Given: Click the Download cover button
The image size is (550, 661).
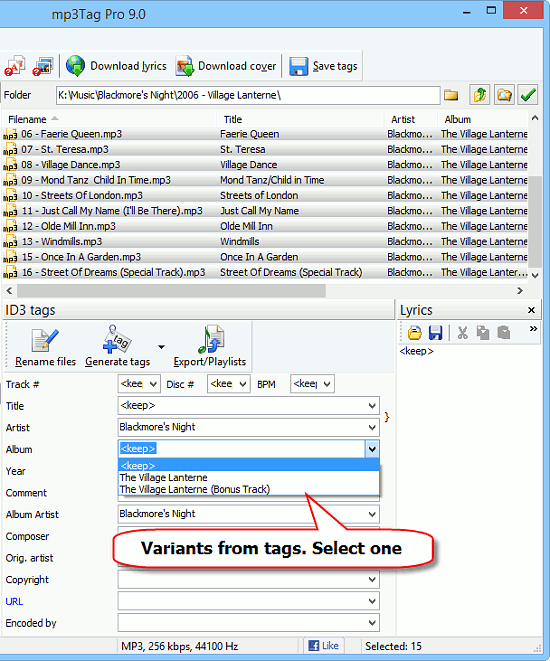Looking at the screenshot, I should (226, 66).
